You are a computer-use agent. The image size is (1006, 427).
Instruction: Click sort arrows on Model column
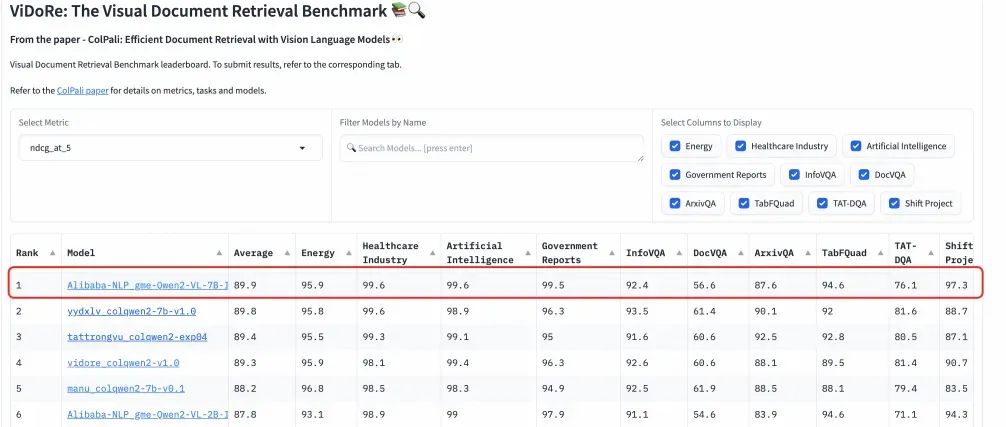[x=219, y=253]
